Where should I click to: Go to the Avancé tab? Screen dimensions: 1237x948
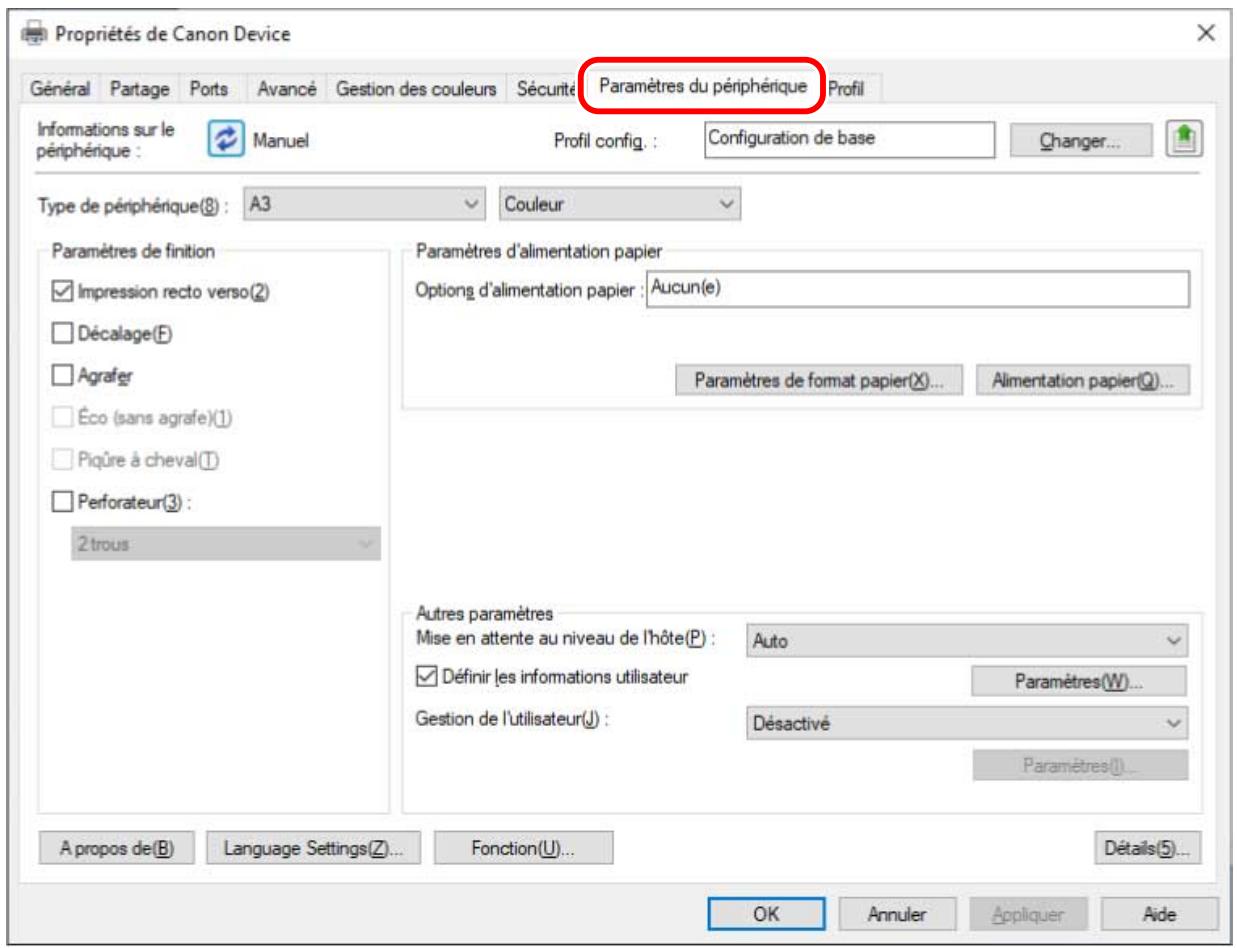(x=287, y=89)
